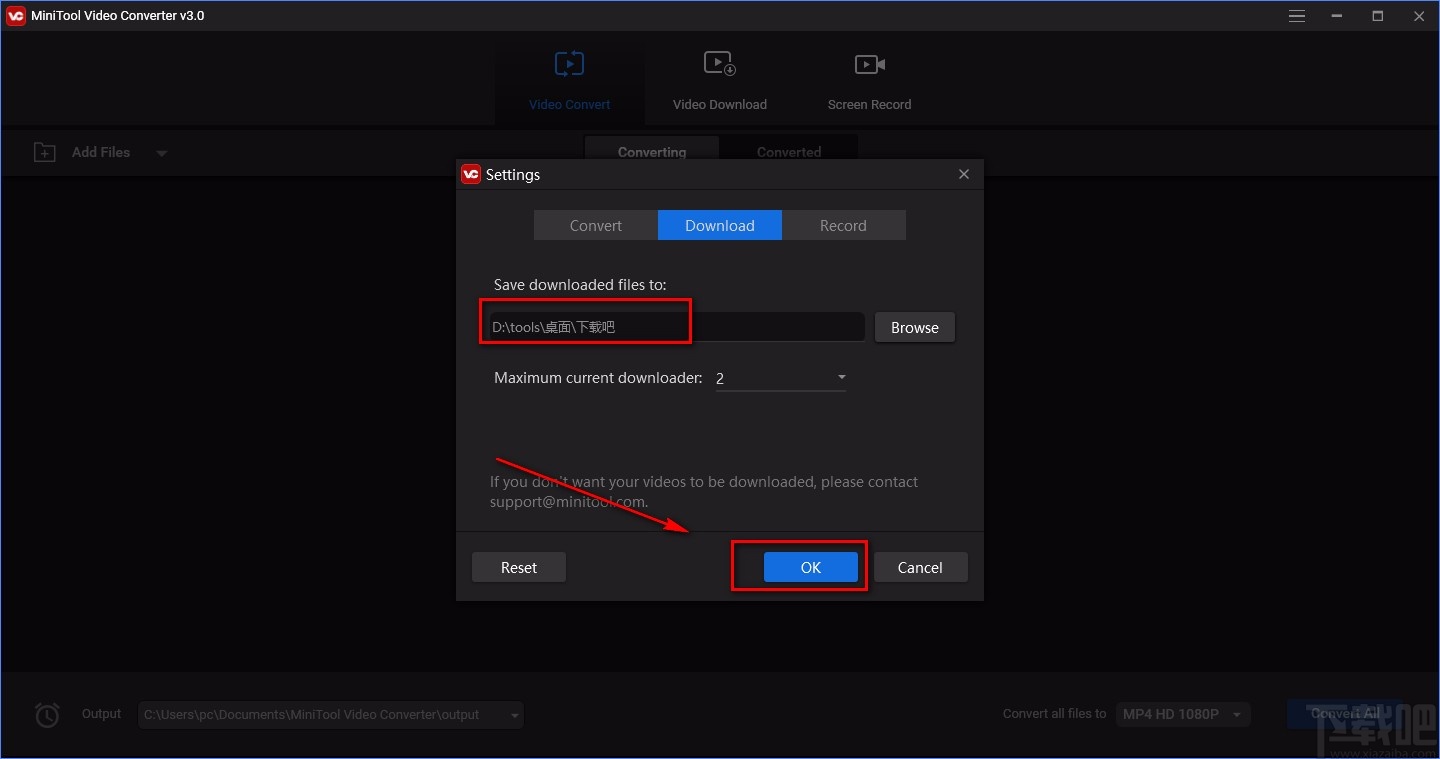Viewport: 1440px width, 759px height.
Task: Switch to the Converted tab
Action: 789,151
